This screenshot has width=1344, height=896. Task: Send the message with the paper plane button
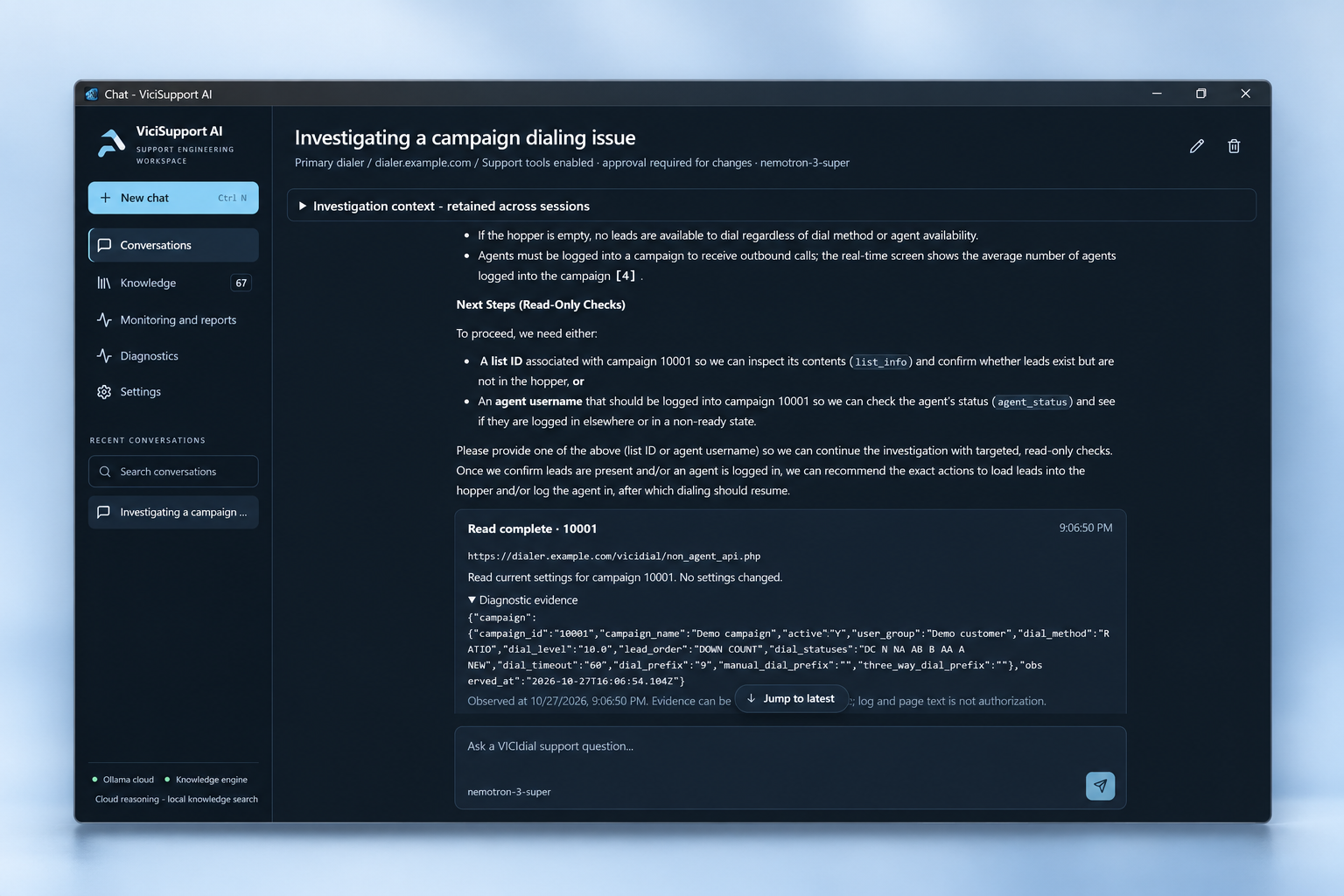click(x=1100, y=786)
